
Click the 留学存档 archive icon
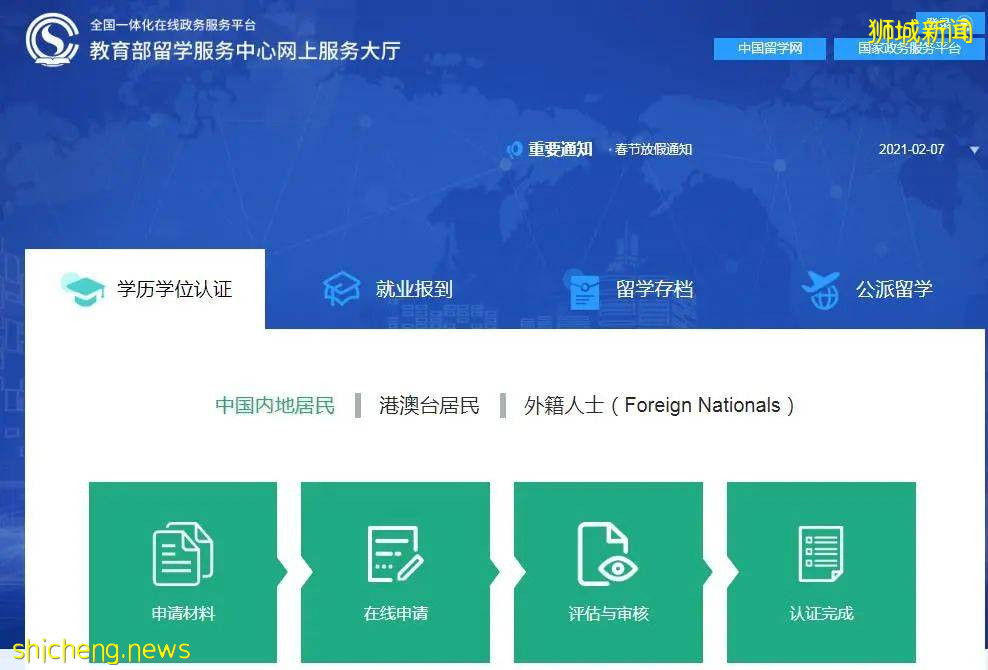[584, 288]
